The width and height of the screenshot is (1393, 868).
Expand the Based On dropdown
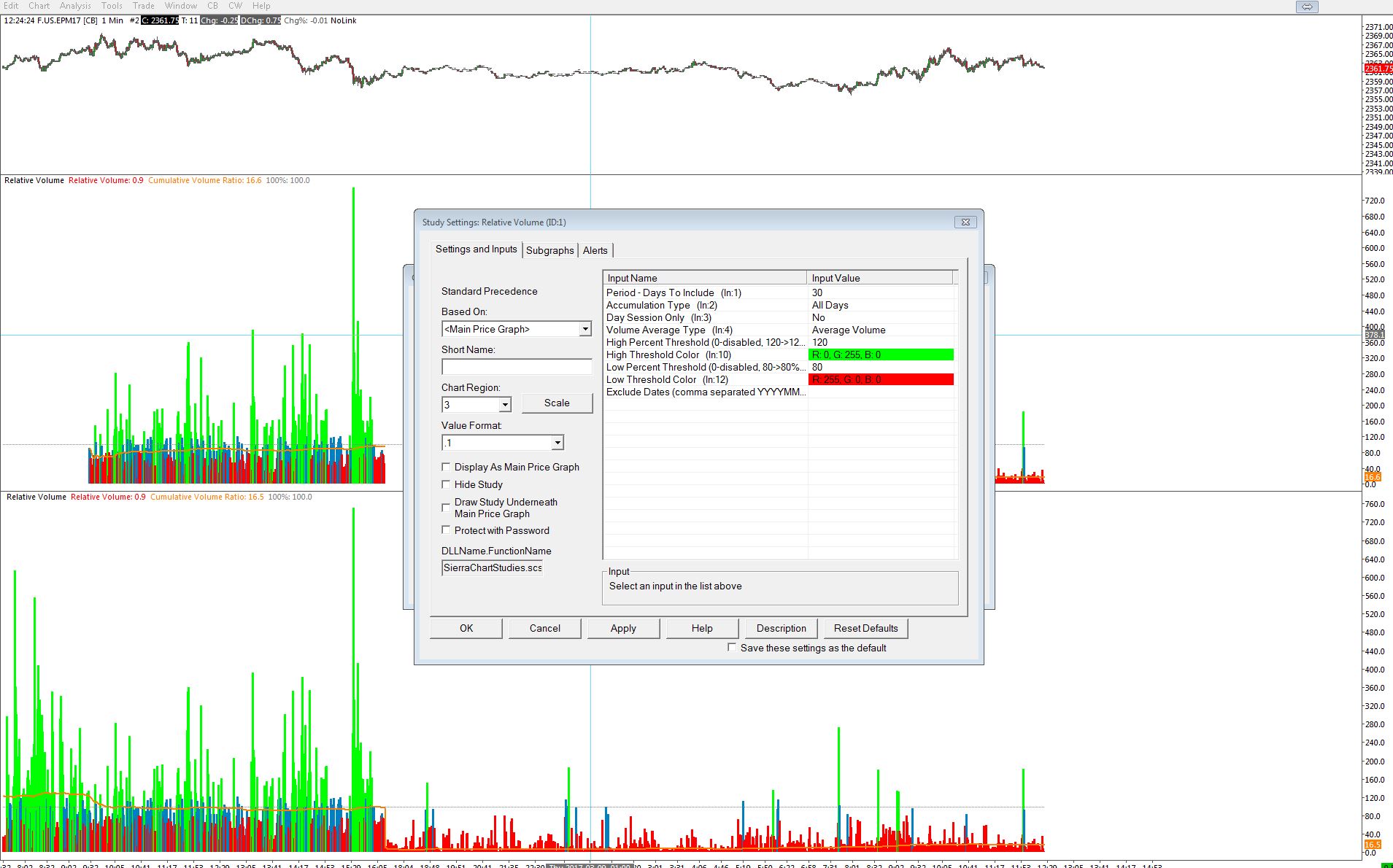tap(585, 330)
